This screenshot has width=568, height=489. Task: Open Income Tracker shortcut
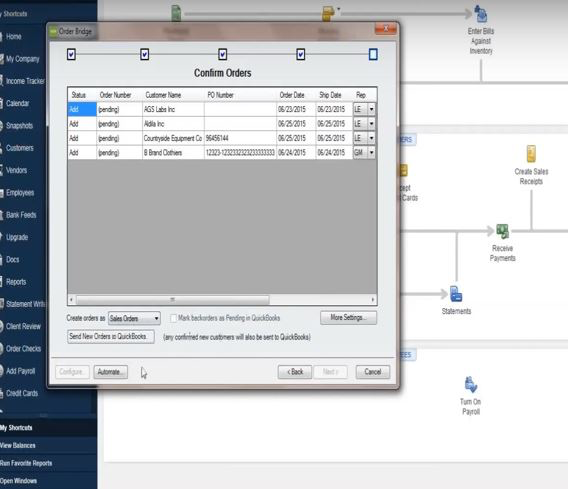(25, 81)
